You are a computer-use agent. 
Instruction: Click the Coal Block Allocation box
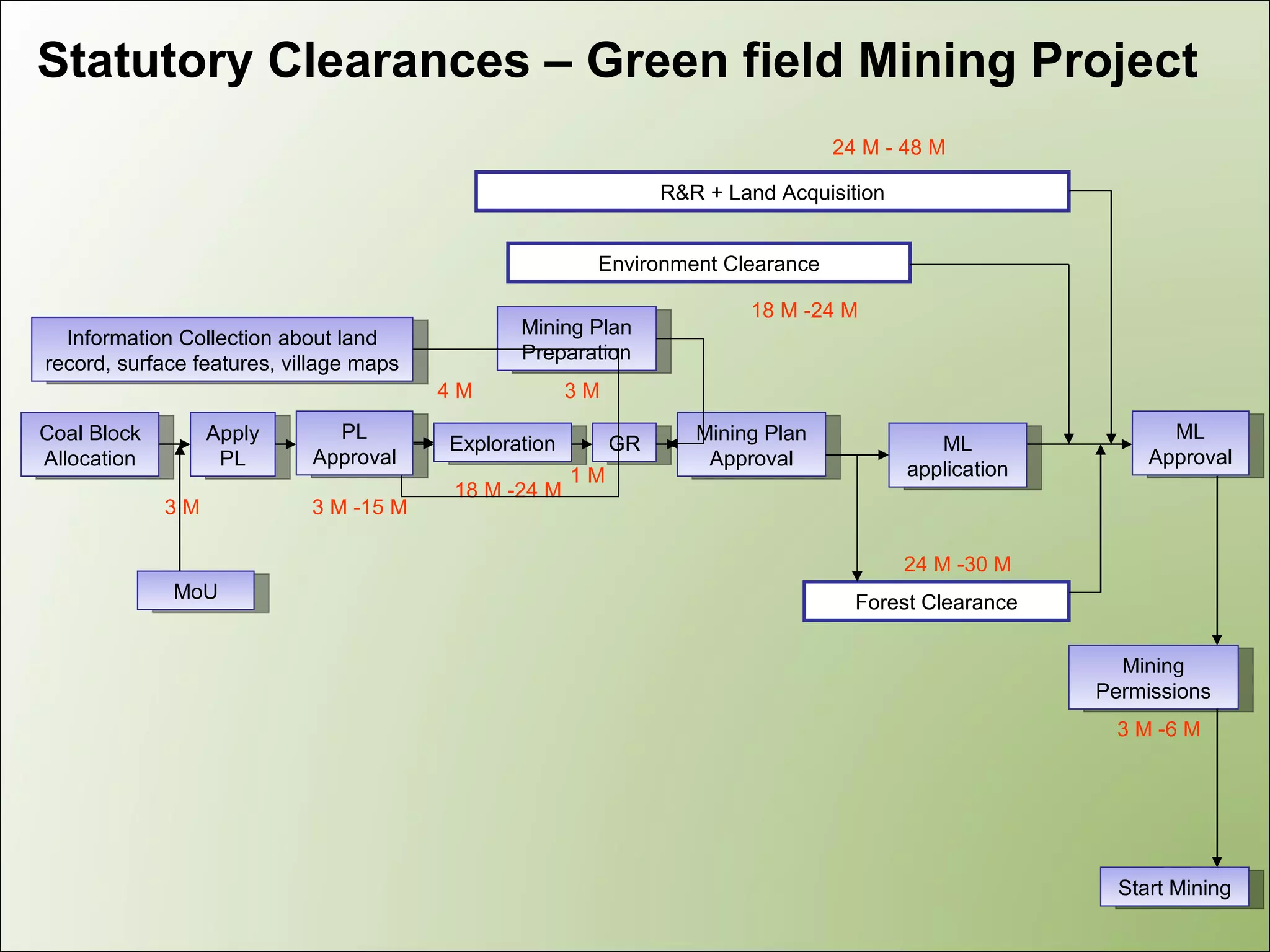pos(90,444)
